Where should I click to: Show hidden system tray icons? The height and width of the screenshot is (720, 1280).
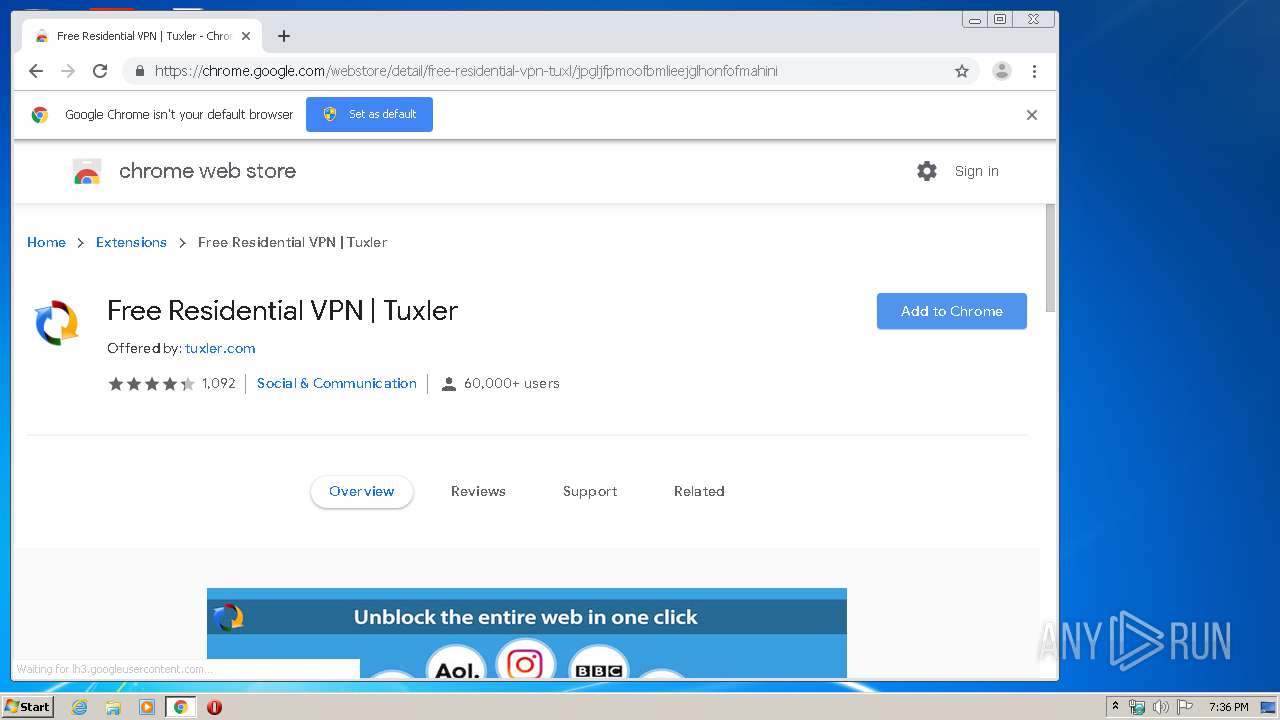pyautogui.click(x=1115, y=707)
